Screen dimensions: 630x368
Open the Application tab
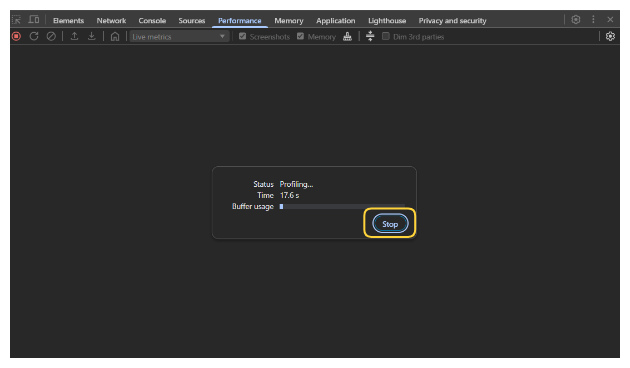[x=335, y=20]
